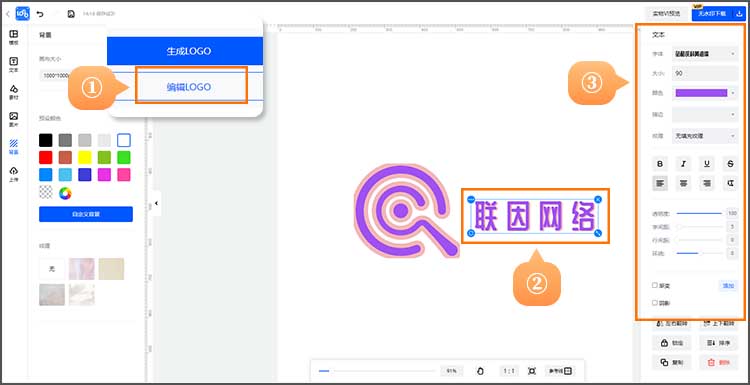The image size is (750, 385).
Task: Open the 颜色 text color dropdown
Action: click(x=705, y=93)
